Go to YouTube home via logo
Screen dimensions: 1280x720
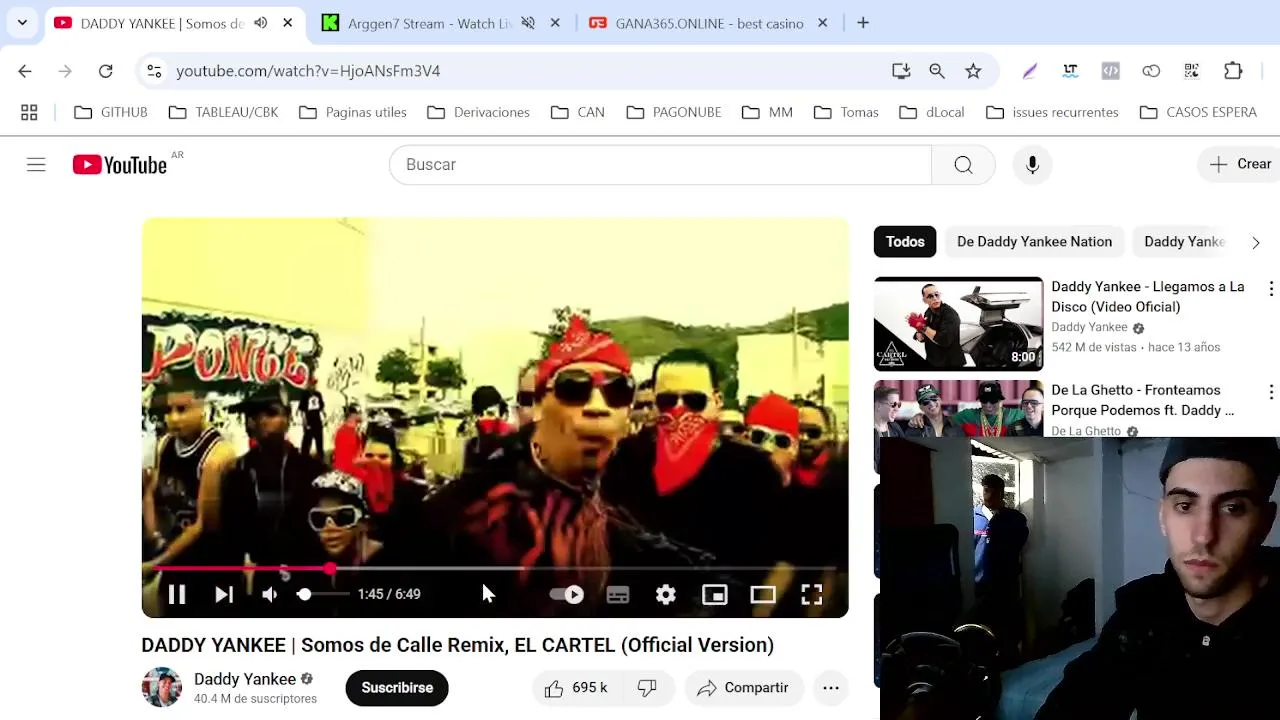(120, 165)
